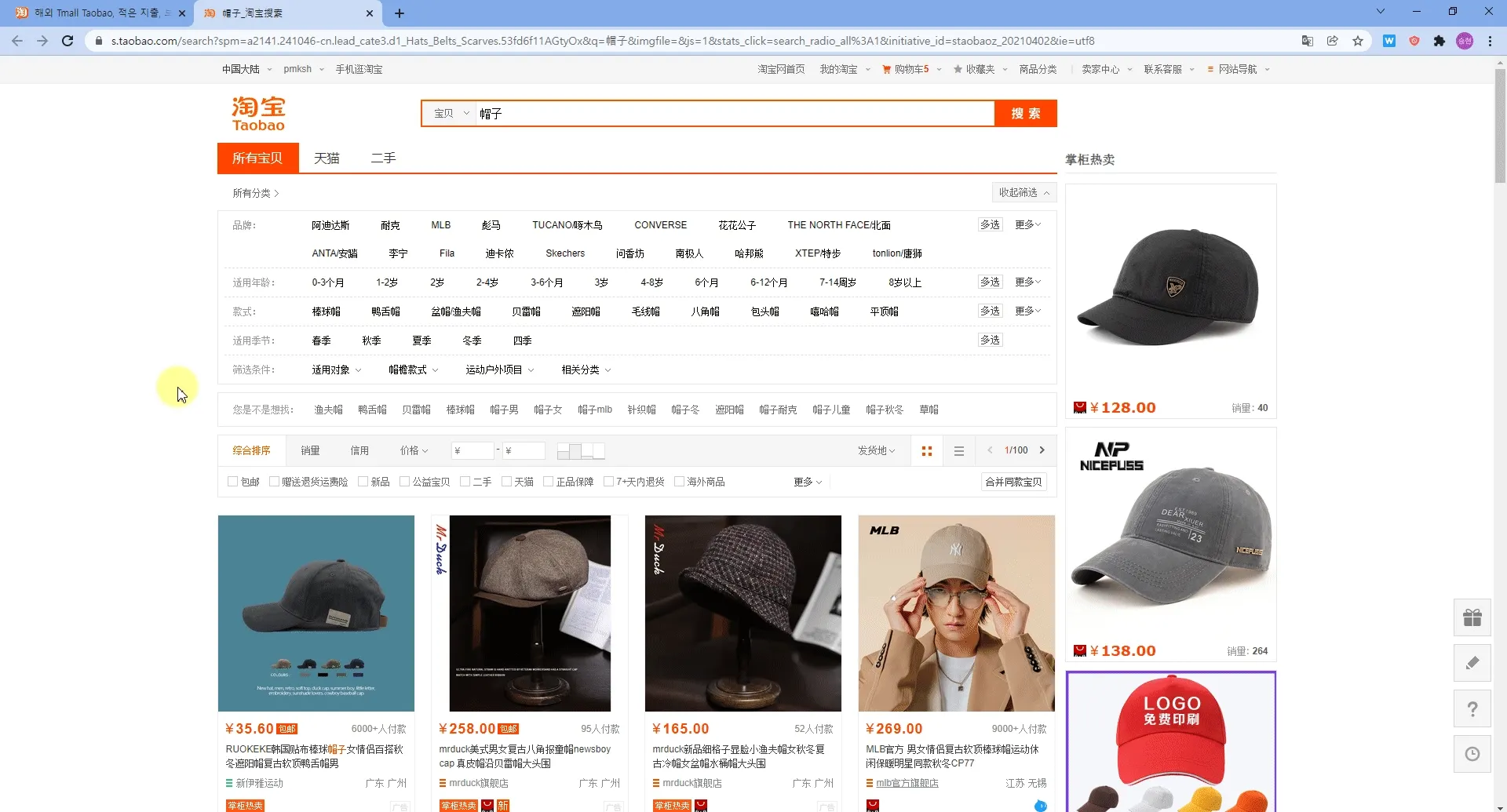The image size is (1507, 812).
Task: Open the Extensions puzzle icon
Action: point(1439,41)
